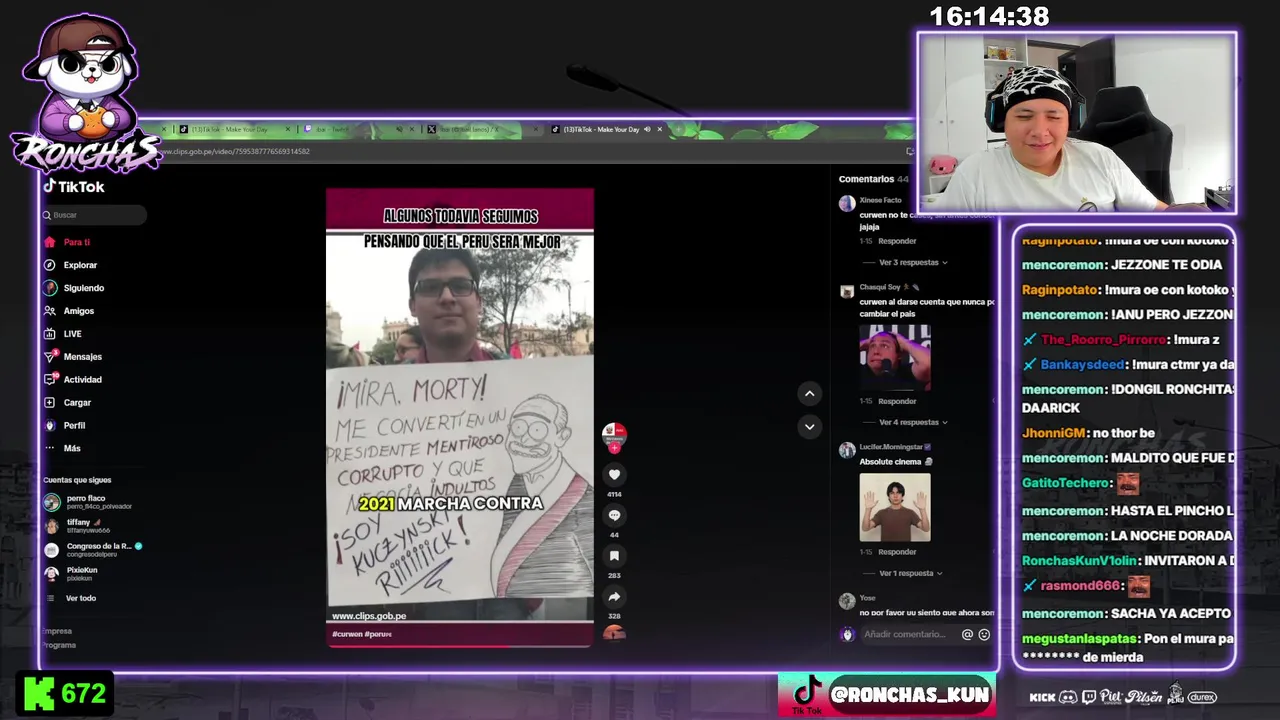Expand Ver todo following accounts
Screen dimensions: 1280x720
[x=80, y=598]
